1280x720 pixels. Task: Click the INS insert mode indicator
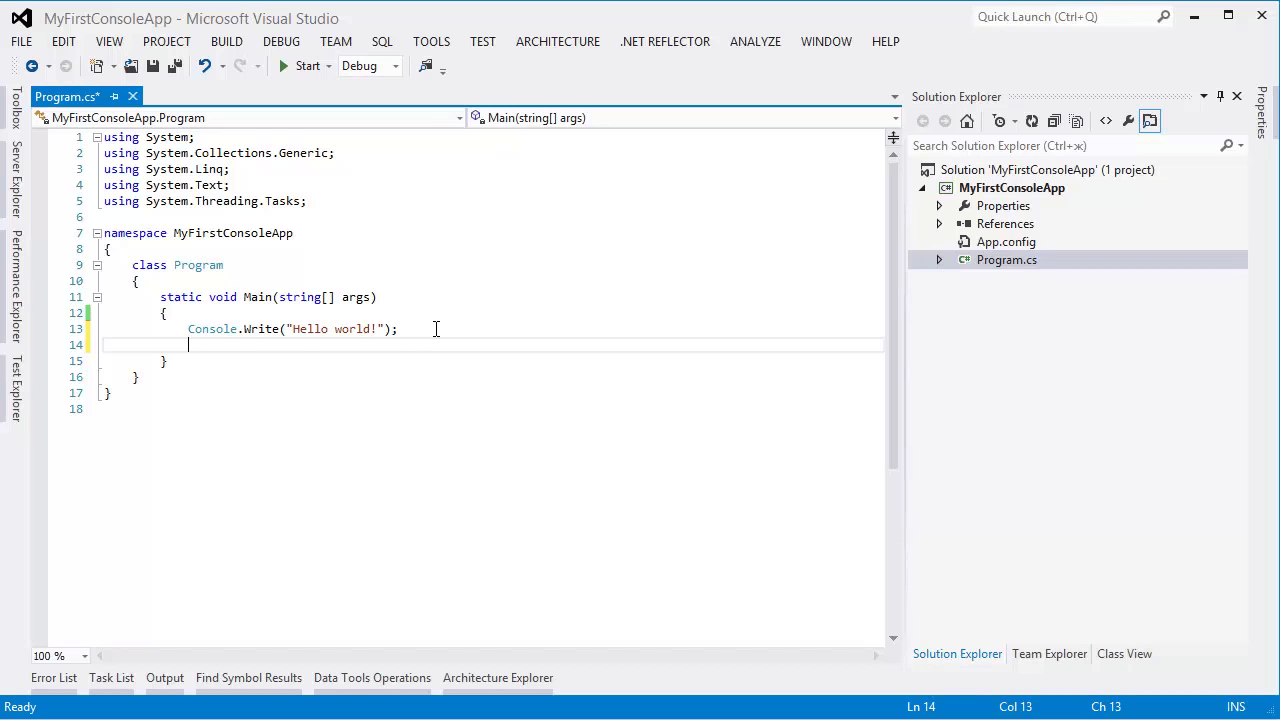[1236, 707]
